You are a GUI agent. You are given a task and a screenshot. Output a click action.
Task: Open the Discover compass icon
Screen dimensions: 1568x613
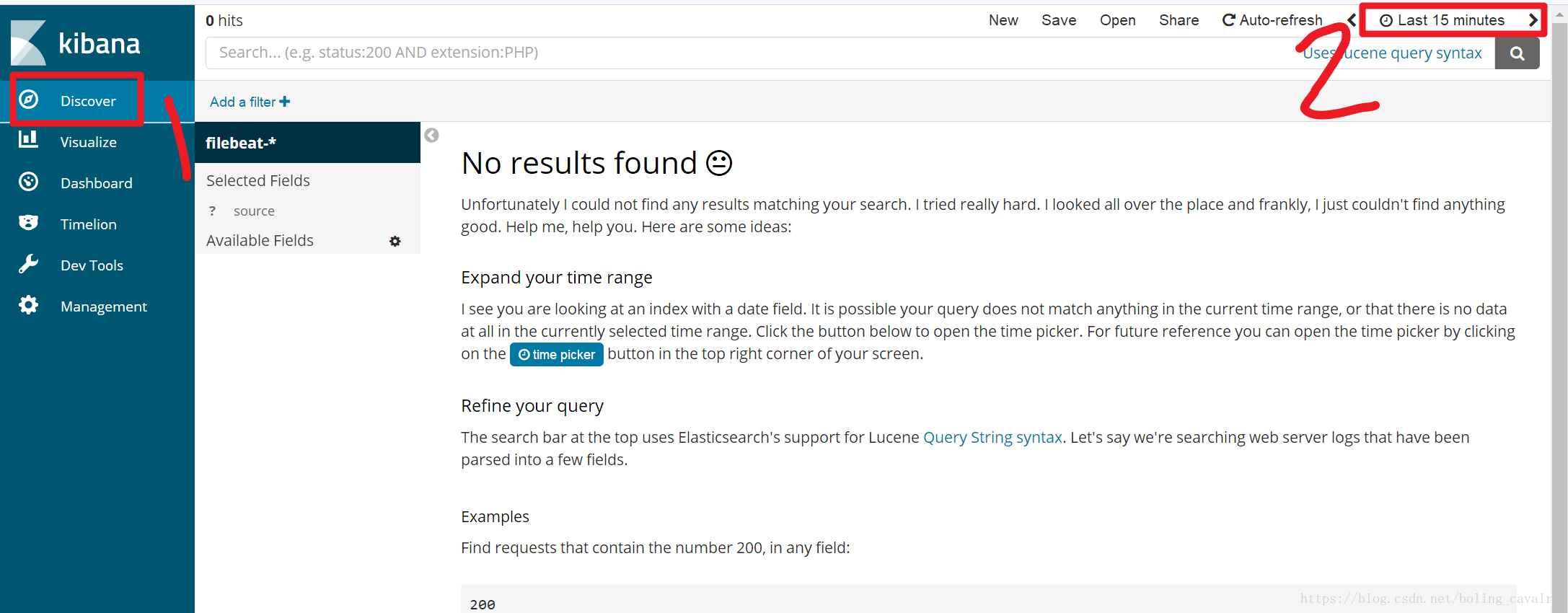pyautogui.click(x=28, y=100)
